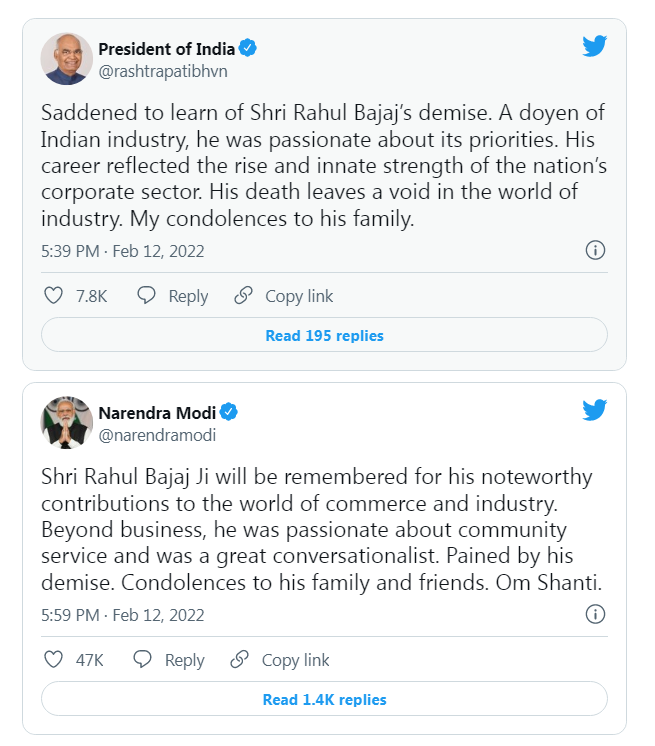The image size is (655, 746).
Task: Reply to Narendra Modi's tweet
Action: [169, 660]
